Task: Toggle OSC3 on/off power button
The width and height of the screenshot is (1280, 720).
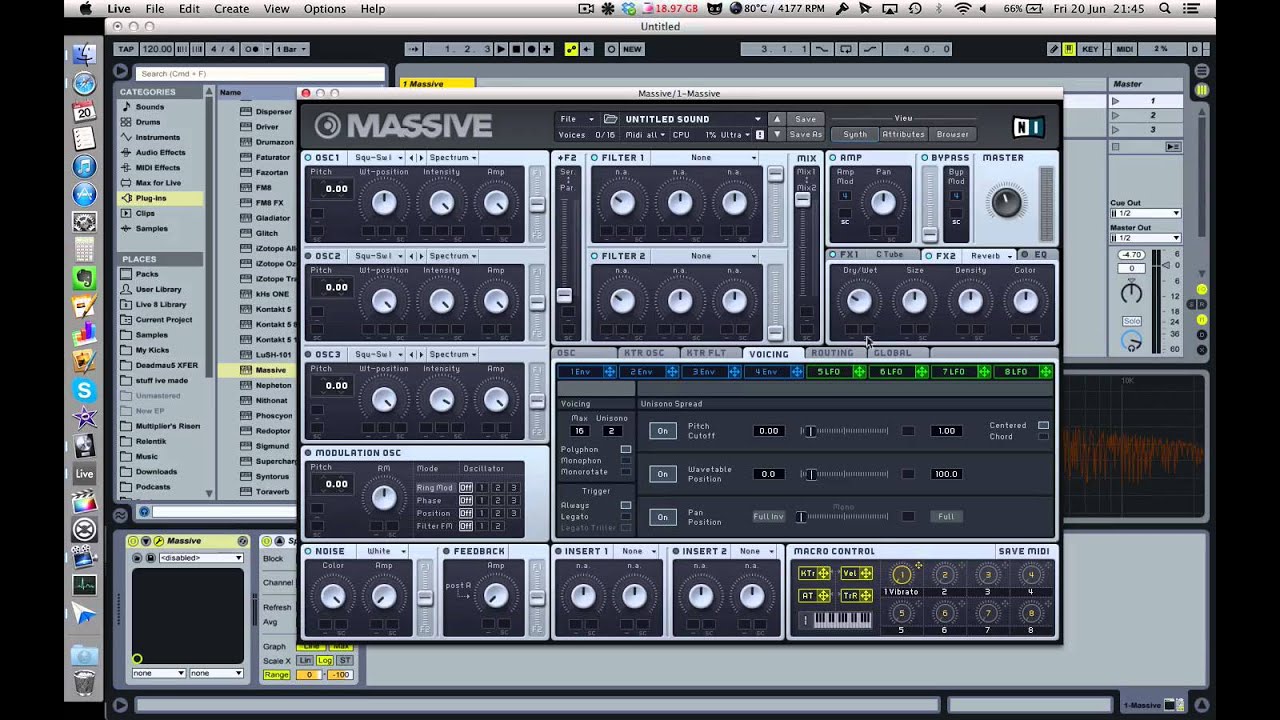Action: click(309, 354)
